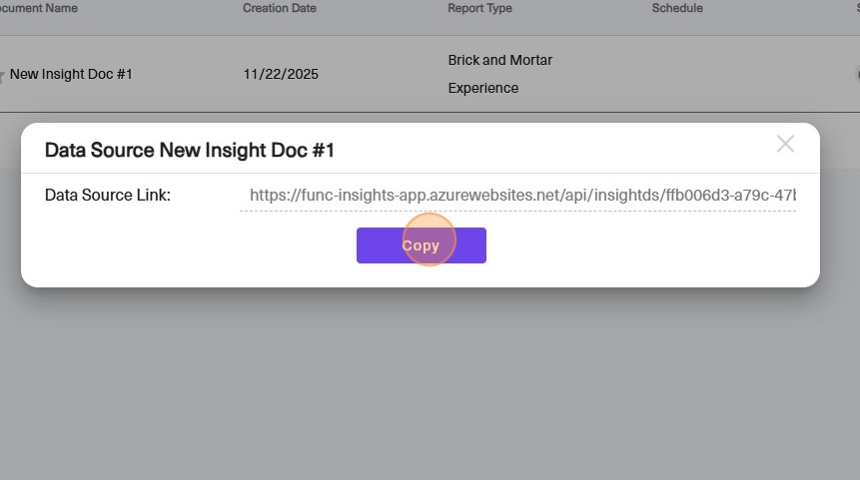
Task: Sort by Creation Date column header
Action: (279, 8)
